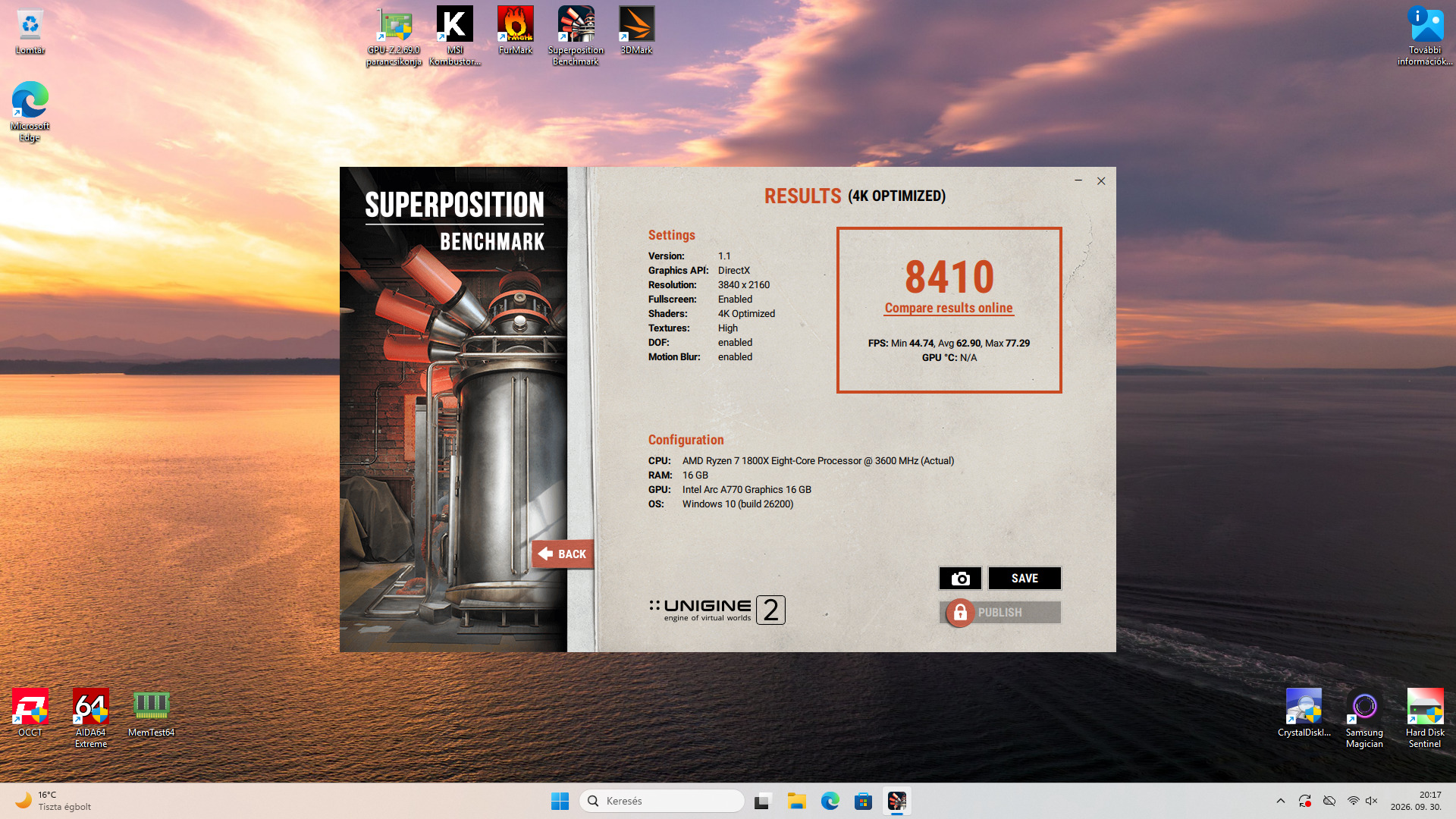Launch MSI Kombustor shortcut
Viewport: 1456px width, 819px height.
tap(455, 36)
